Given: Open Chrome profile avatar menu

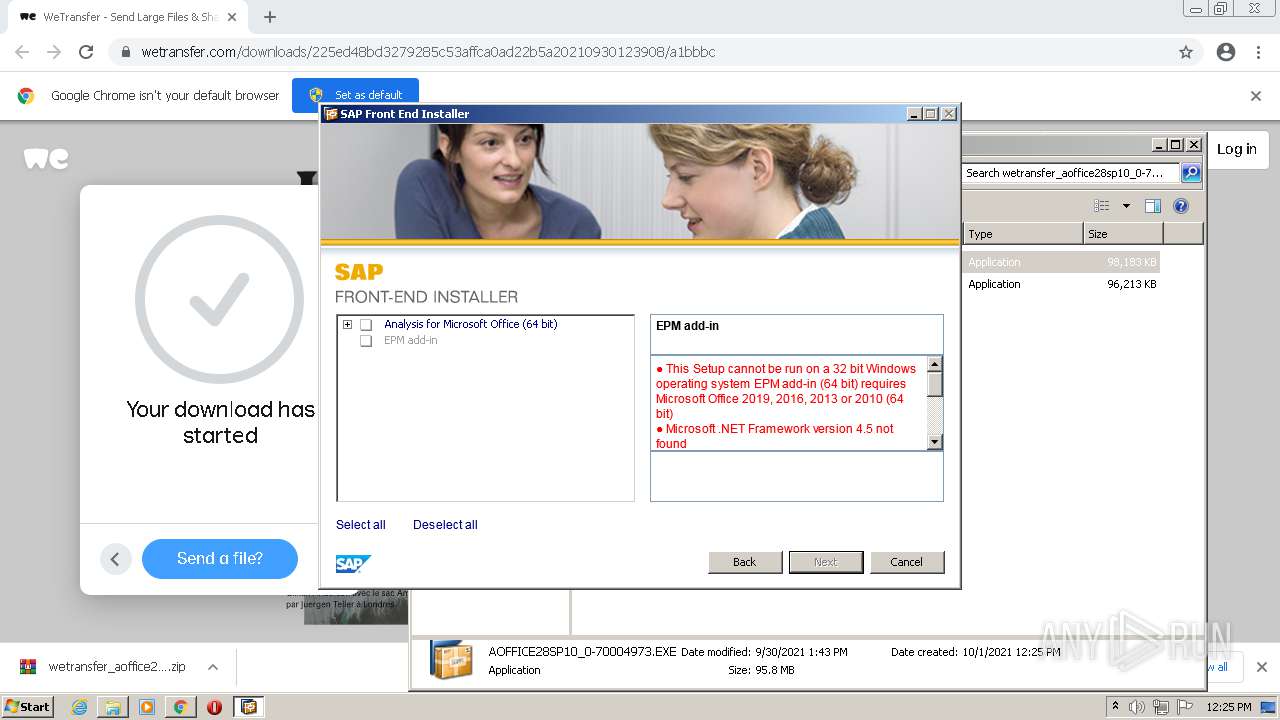Looking at the screenshot, I should click(x=1226, y=52).
